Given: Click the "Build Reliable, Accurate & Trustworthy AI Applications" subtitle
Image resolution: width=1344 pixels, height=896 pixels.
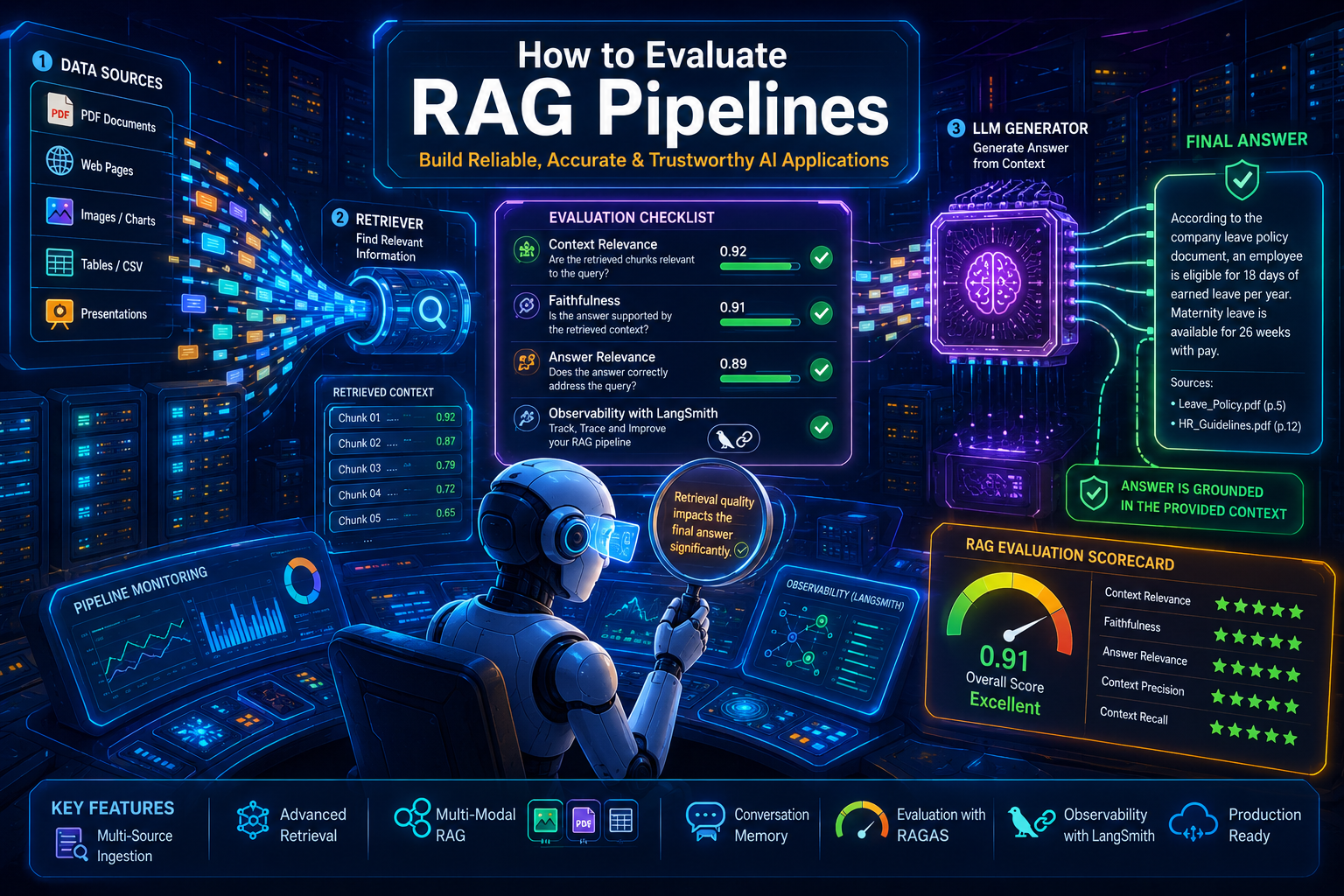Looking at the screenshot, I should 654,160.
